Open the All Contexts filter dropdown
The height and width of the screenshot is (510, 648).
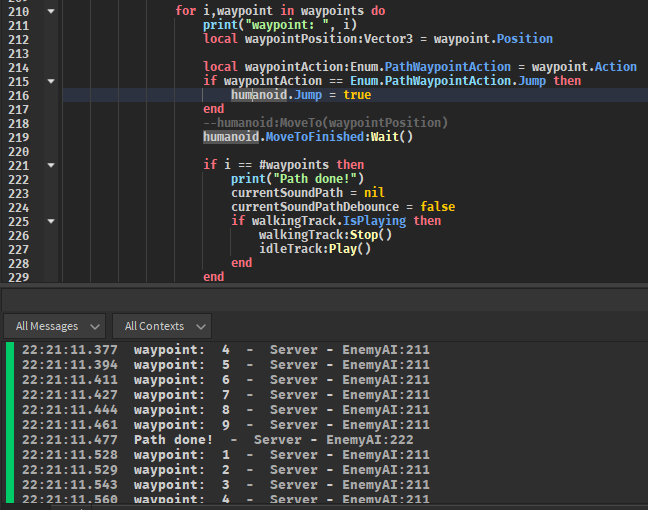pos(162,326)
